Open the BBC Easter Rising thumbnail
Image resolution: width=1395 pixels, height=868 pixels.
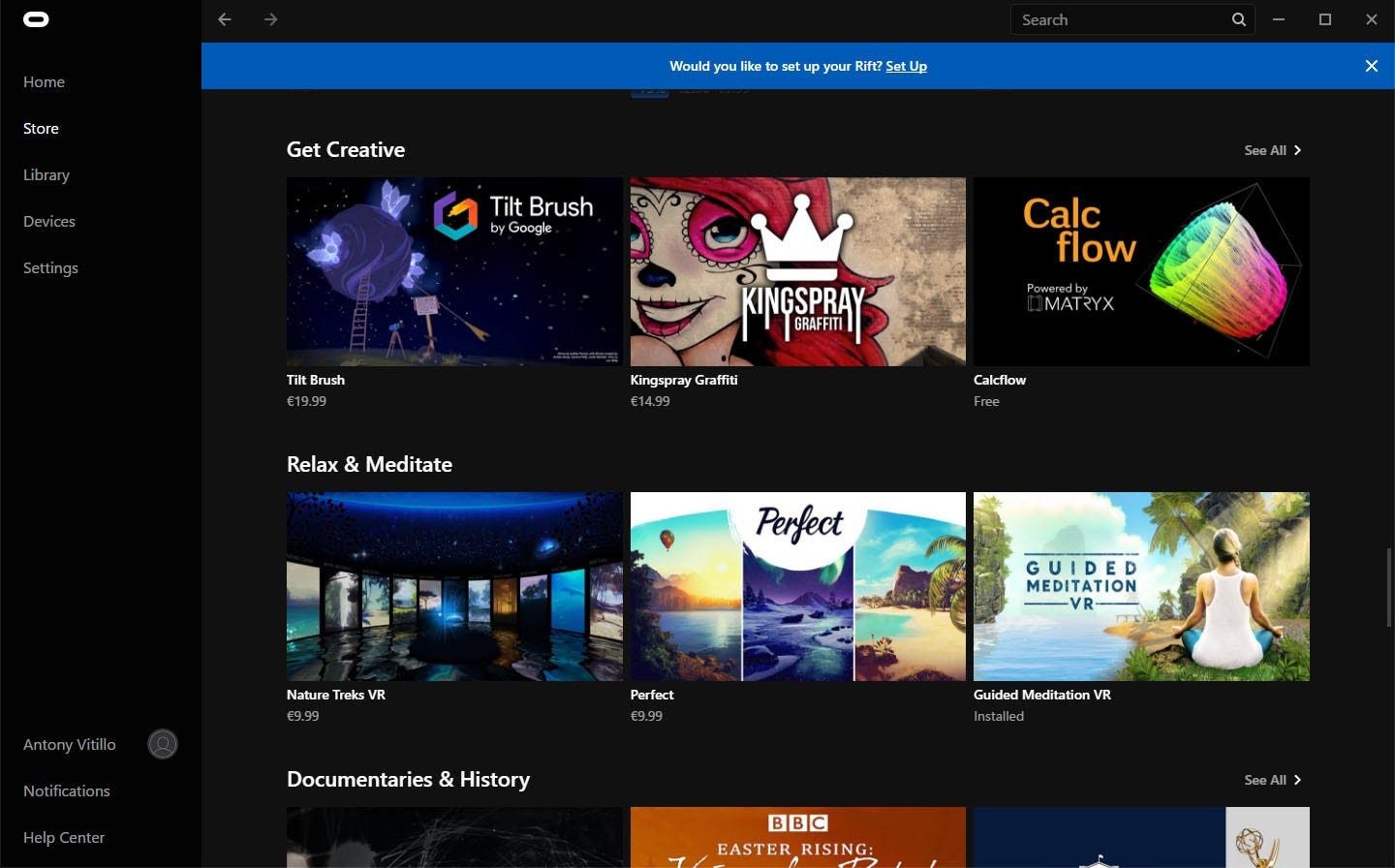798,837
